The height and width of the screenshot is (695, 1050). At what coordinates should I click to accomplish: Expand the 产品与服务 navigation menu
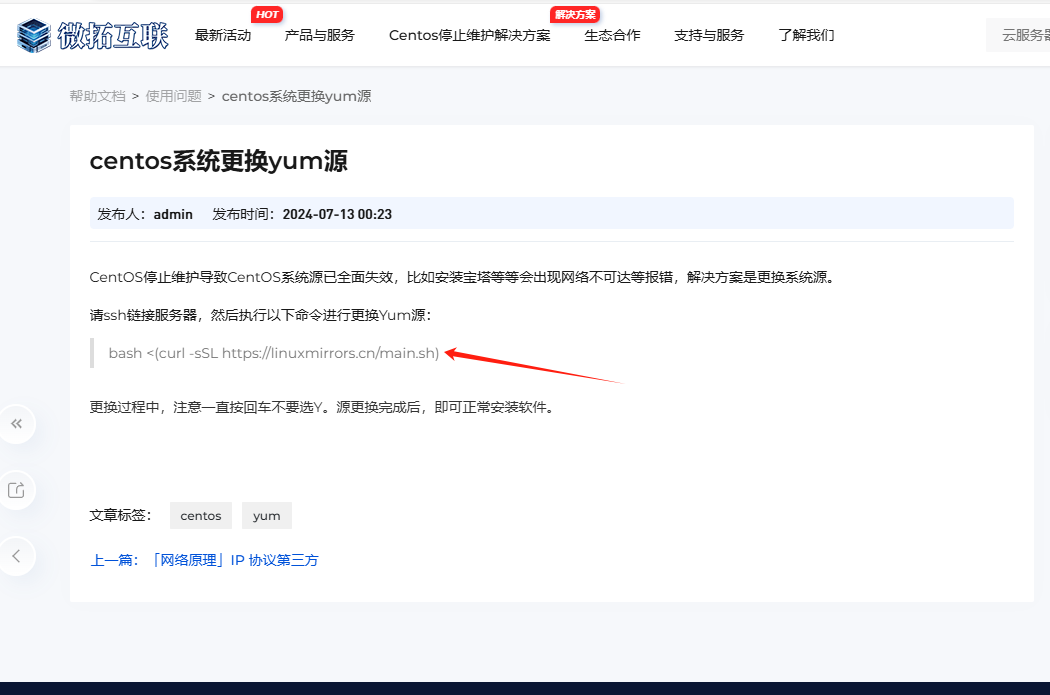(319, 35)
